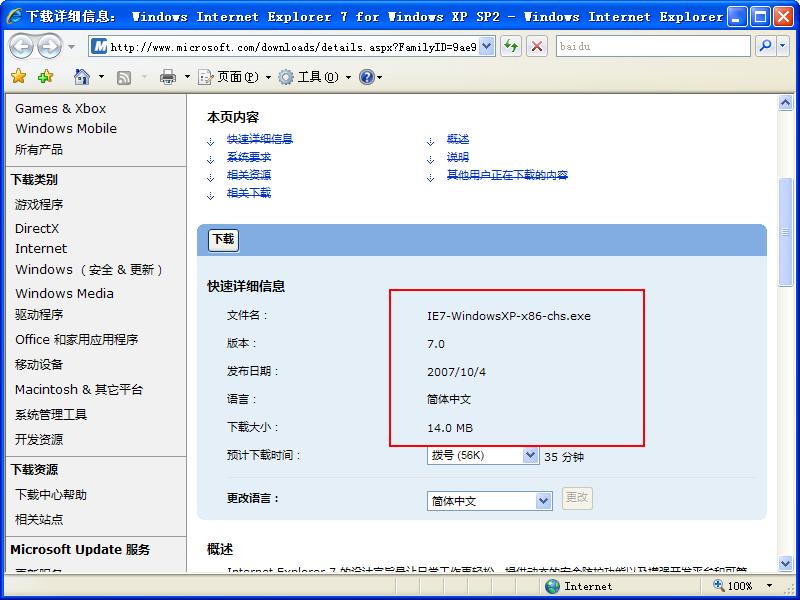Click the Help question mark icon
Viewport: 800px width, 600px height.
(x=367, y=77)
